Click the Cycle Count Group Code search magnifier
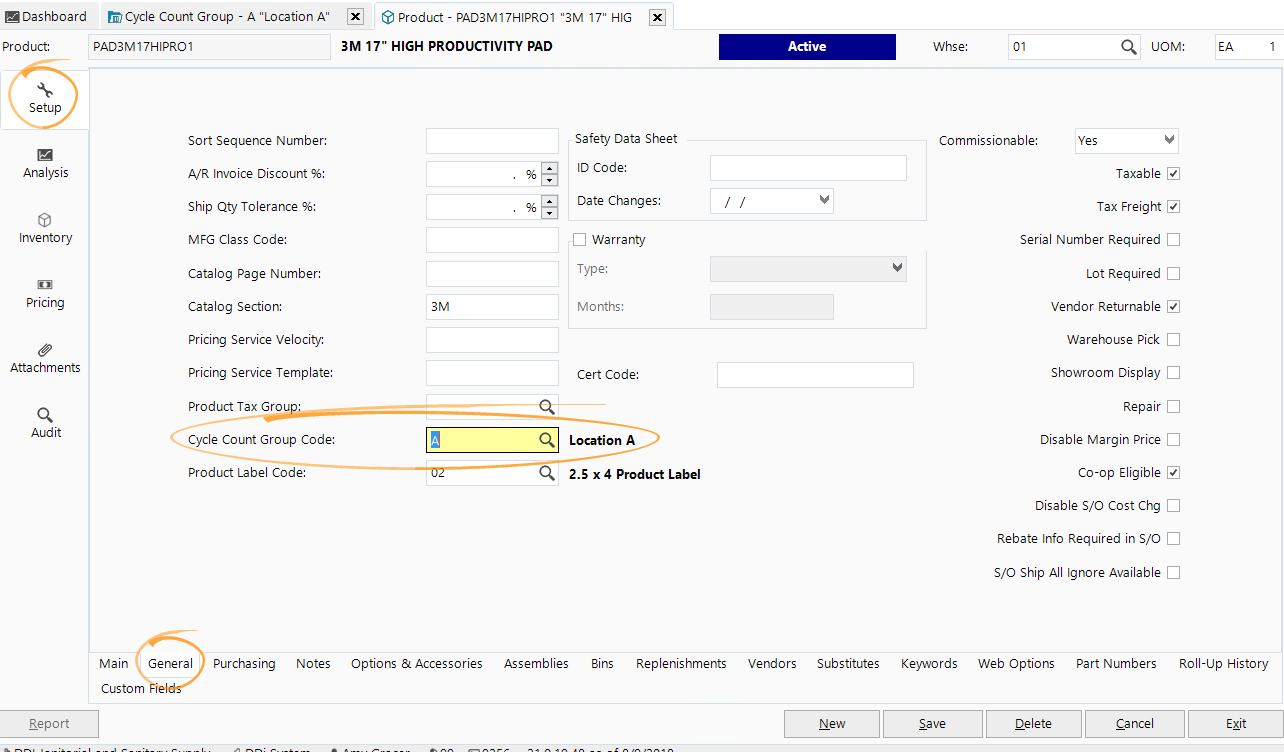The width and height of the screenshot is (1284, 752). pos(546,439)
